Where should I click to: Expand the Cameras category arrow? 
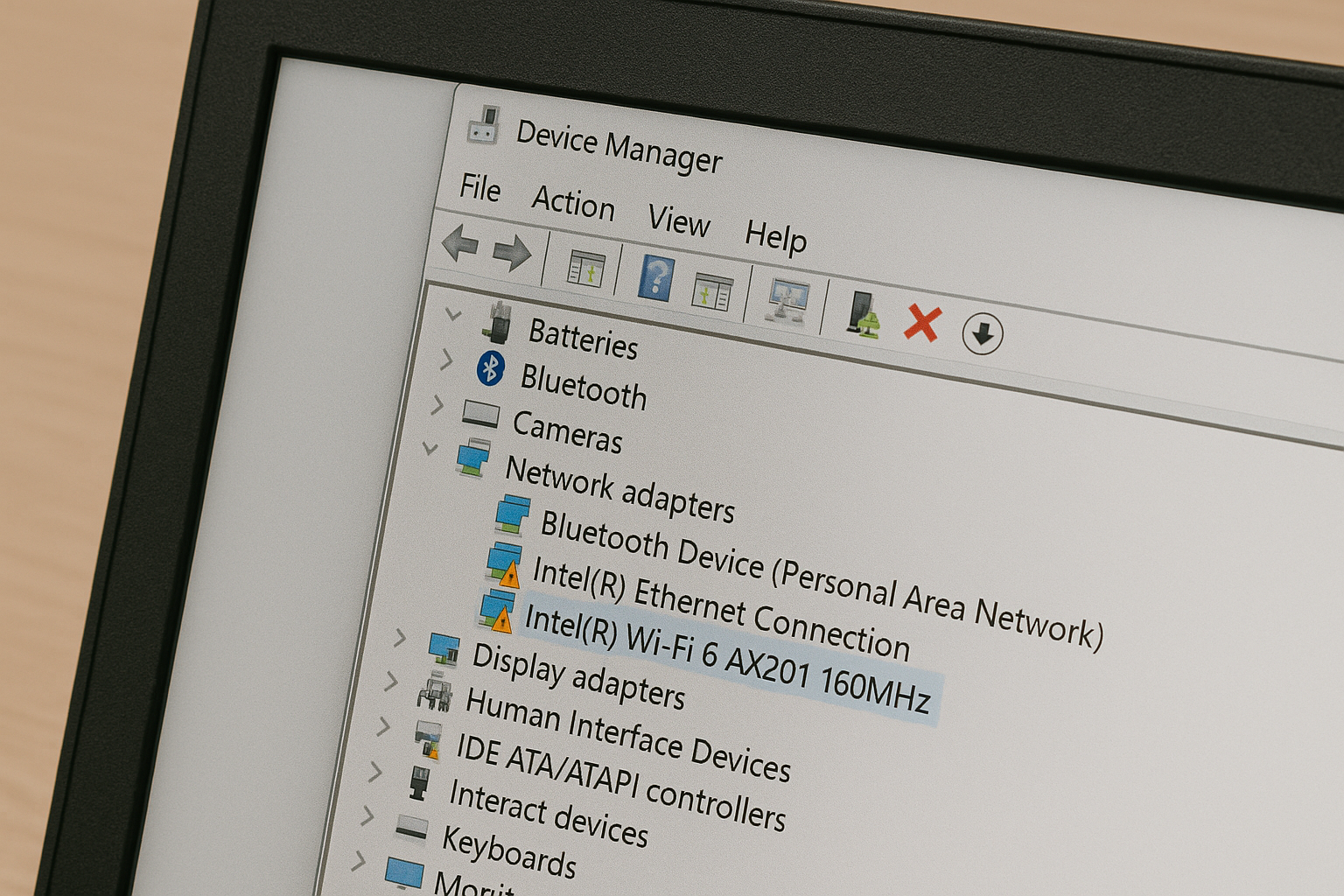pos(437,404)
